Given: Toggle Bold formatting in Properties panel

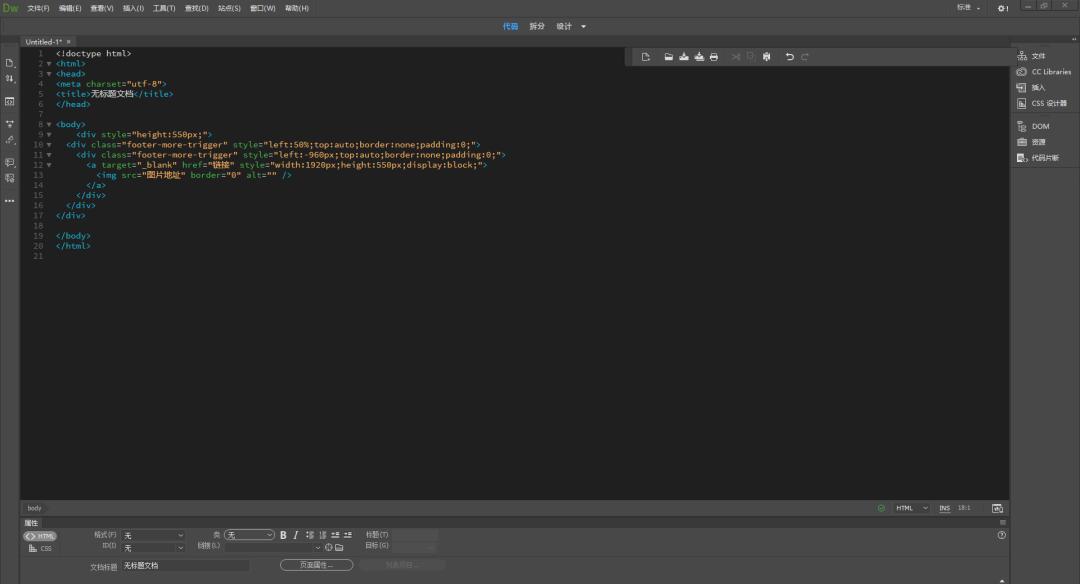Looking at the screenshot, I should coord(283,535).
